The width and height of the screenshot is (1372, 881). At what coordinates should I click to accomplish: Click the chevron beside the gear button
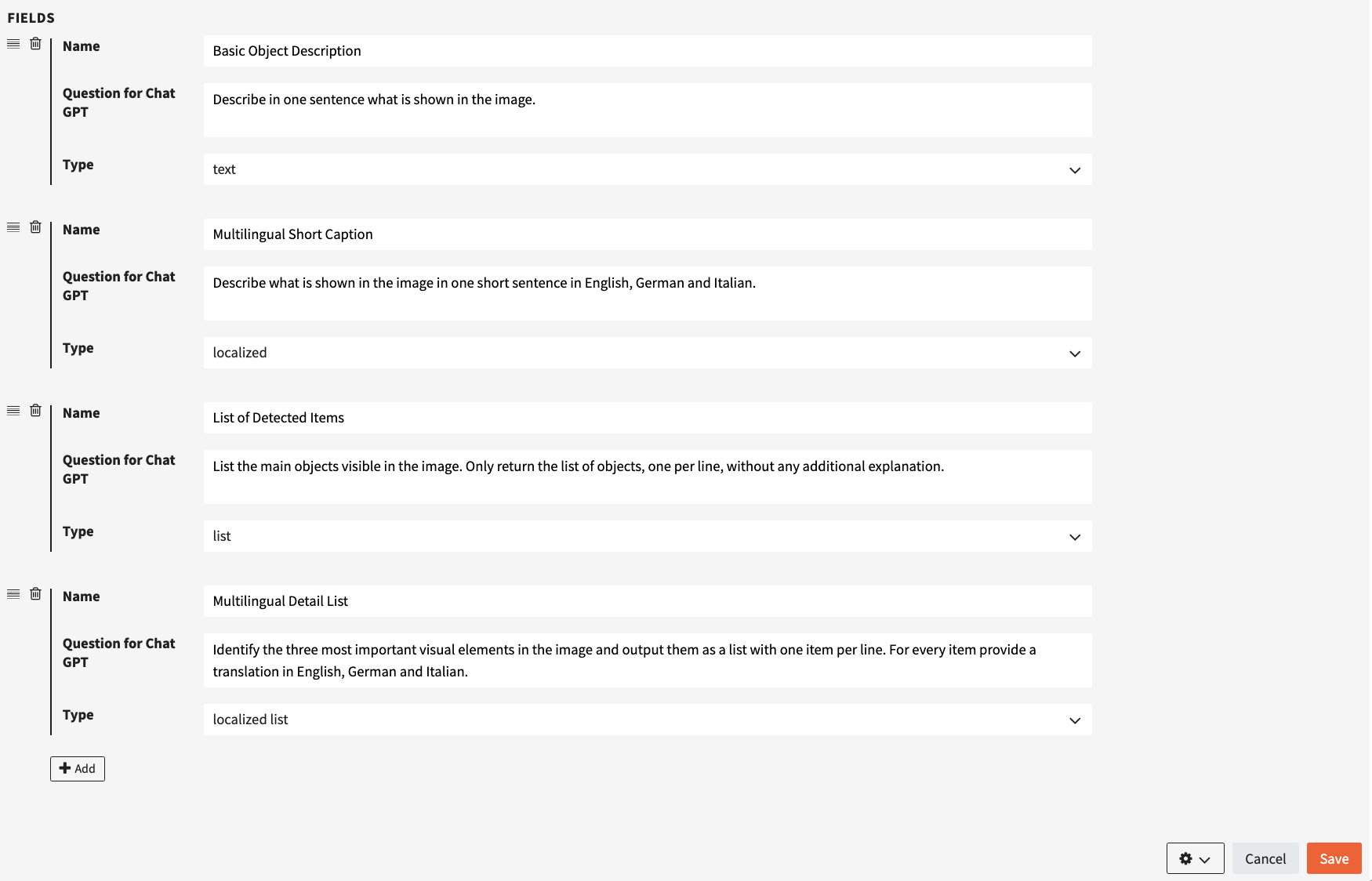1205,858
